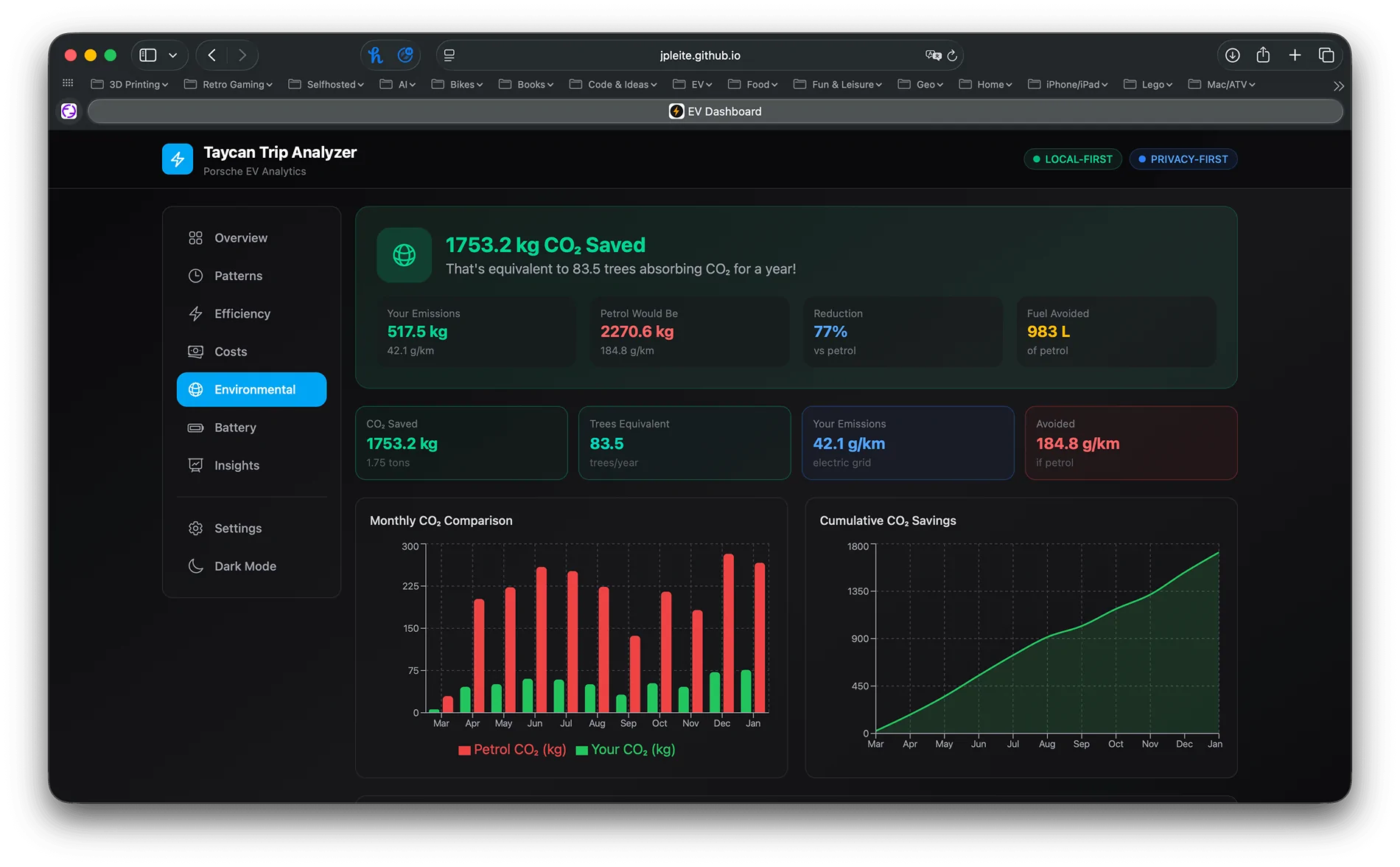Open the Food bookmarks dropdown
This screenshot has height=867, width=1400.
[753, 84]
